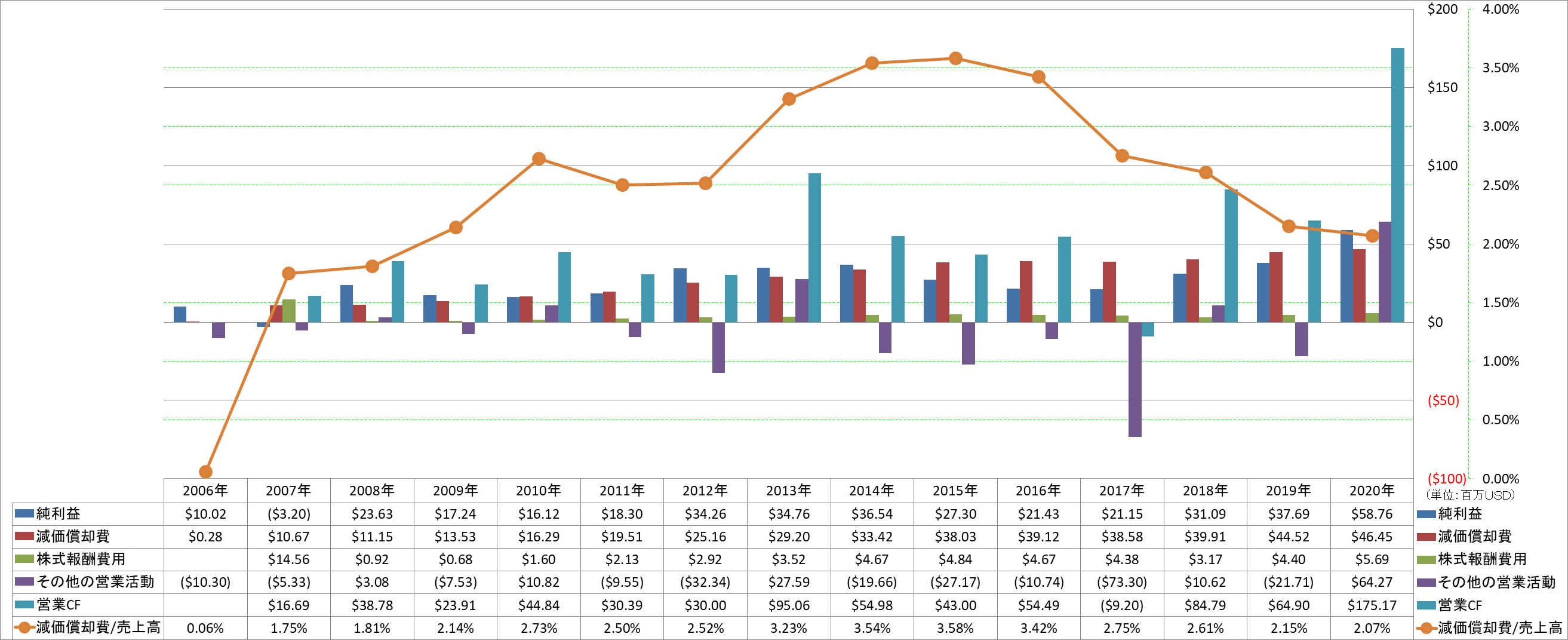The image size is (1568, 640).
Task: Click the その他の営業活動 value ($73.30)
Action: 1122,582
